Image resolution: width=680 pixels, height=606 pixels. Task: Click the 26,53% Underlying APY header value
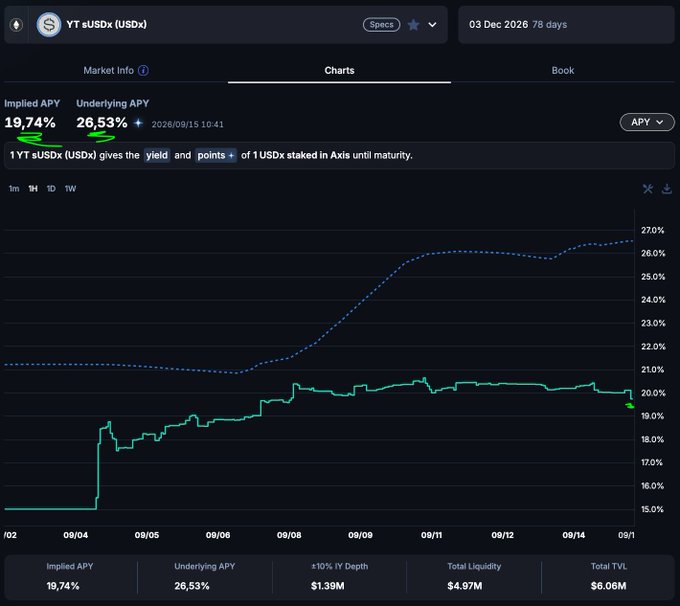[102, 123]
